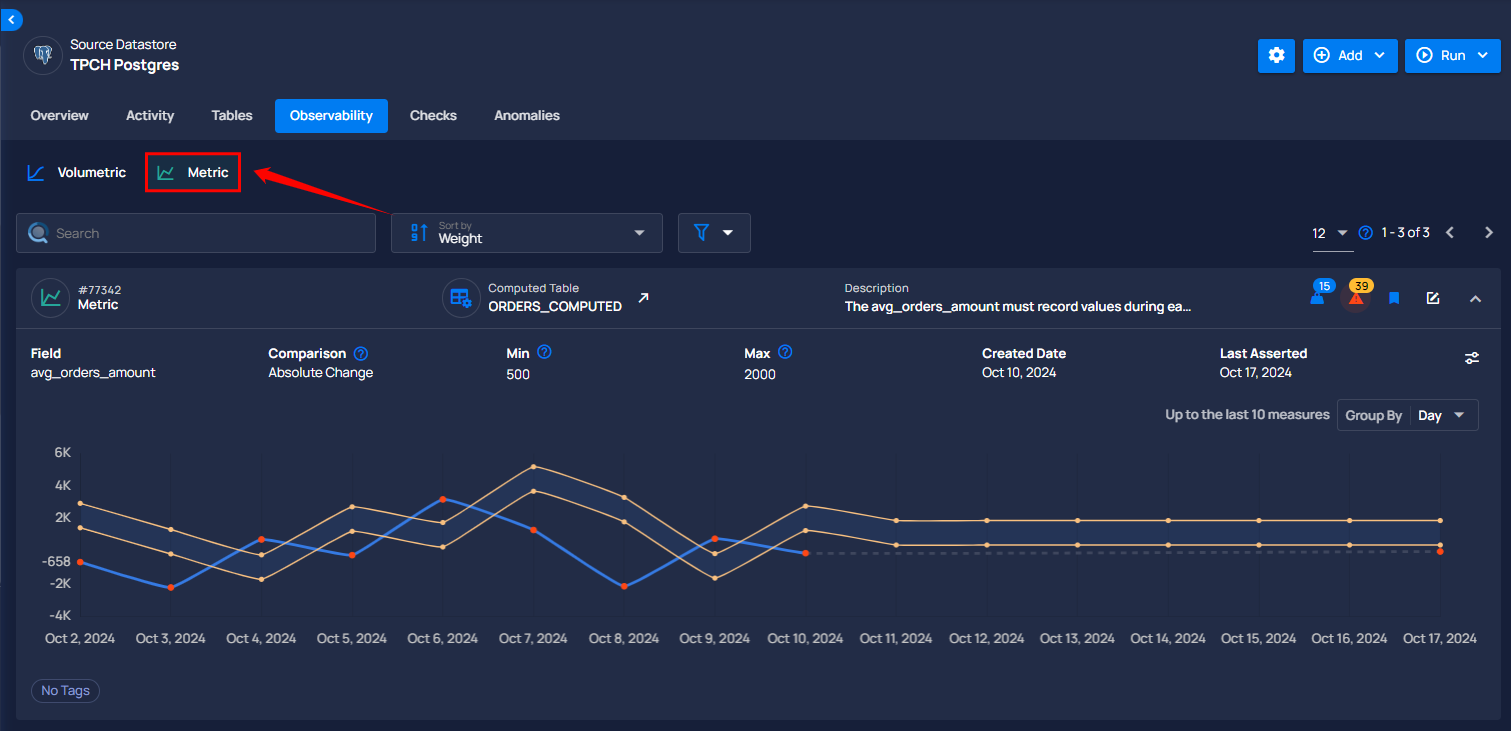Open the Group By Day dropdown

click(x=1408, y=415)
